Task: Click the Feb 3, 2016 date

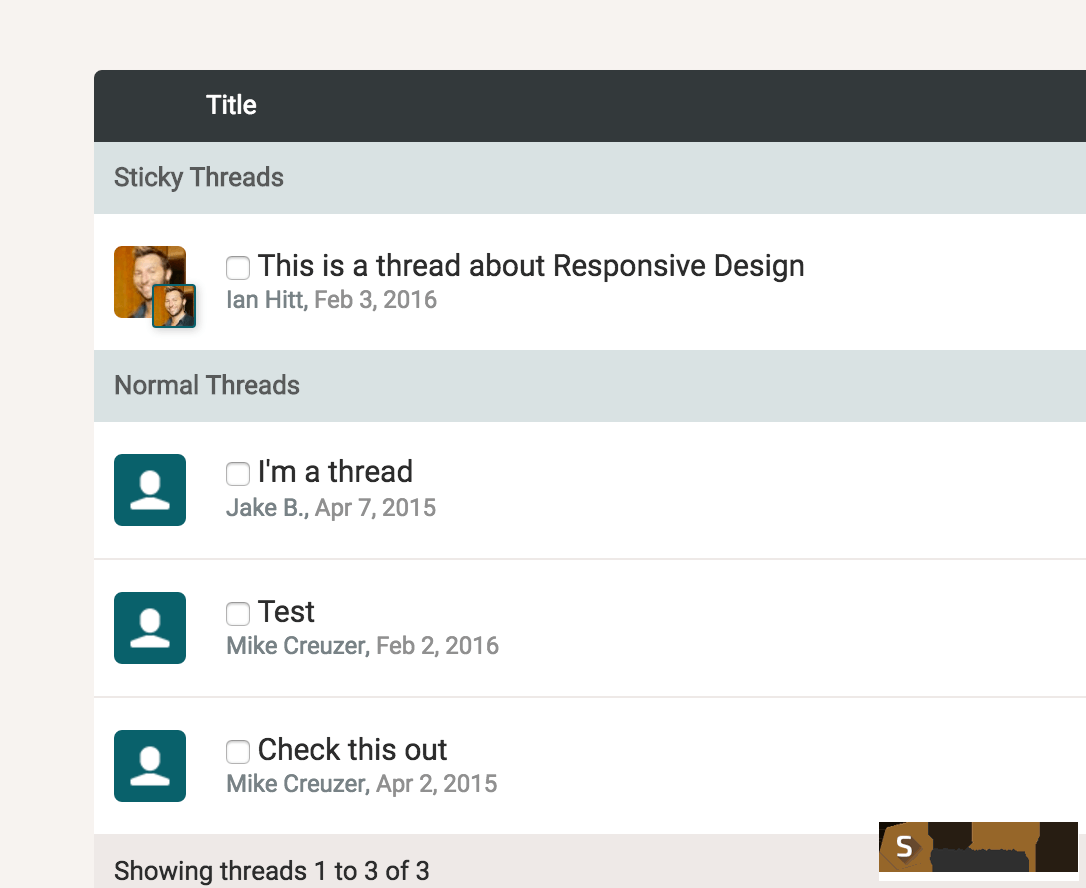Action: [x=375, y=299]
